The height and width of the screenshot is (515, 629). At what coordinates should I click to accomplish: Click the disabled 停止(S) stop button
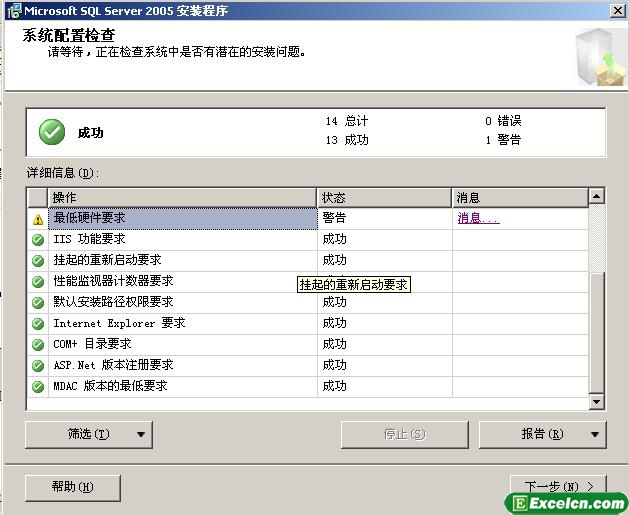pos(404,434)
